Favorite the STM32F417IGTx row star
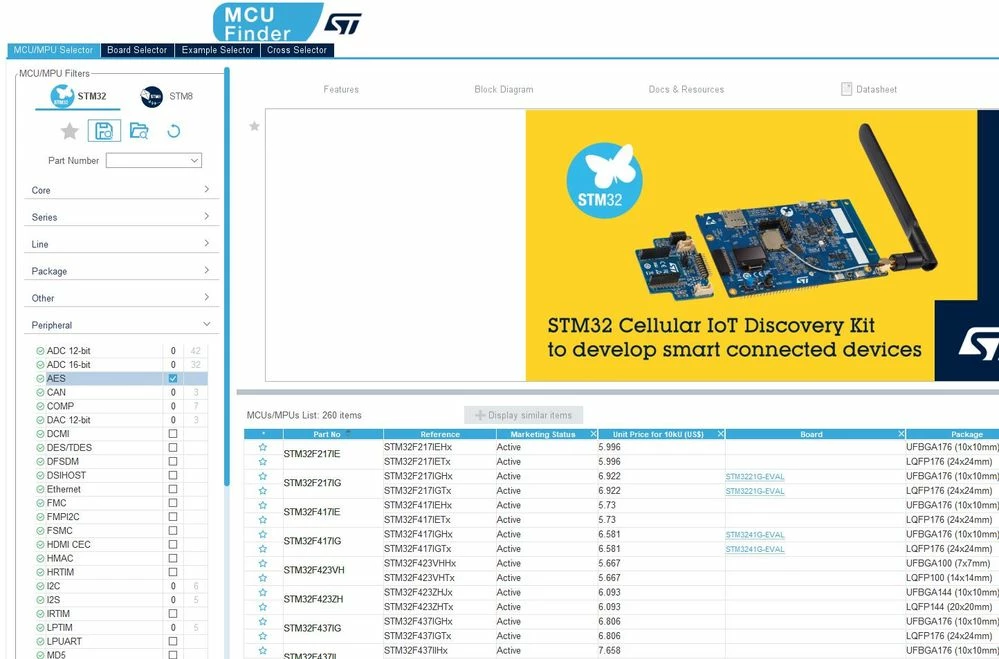Image resolution: width=999 pixels, height=659 pixels. 262,549
